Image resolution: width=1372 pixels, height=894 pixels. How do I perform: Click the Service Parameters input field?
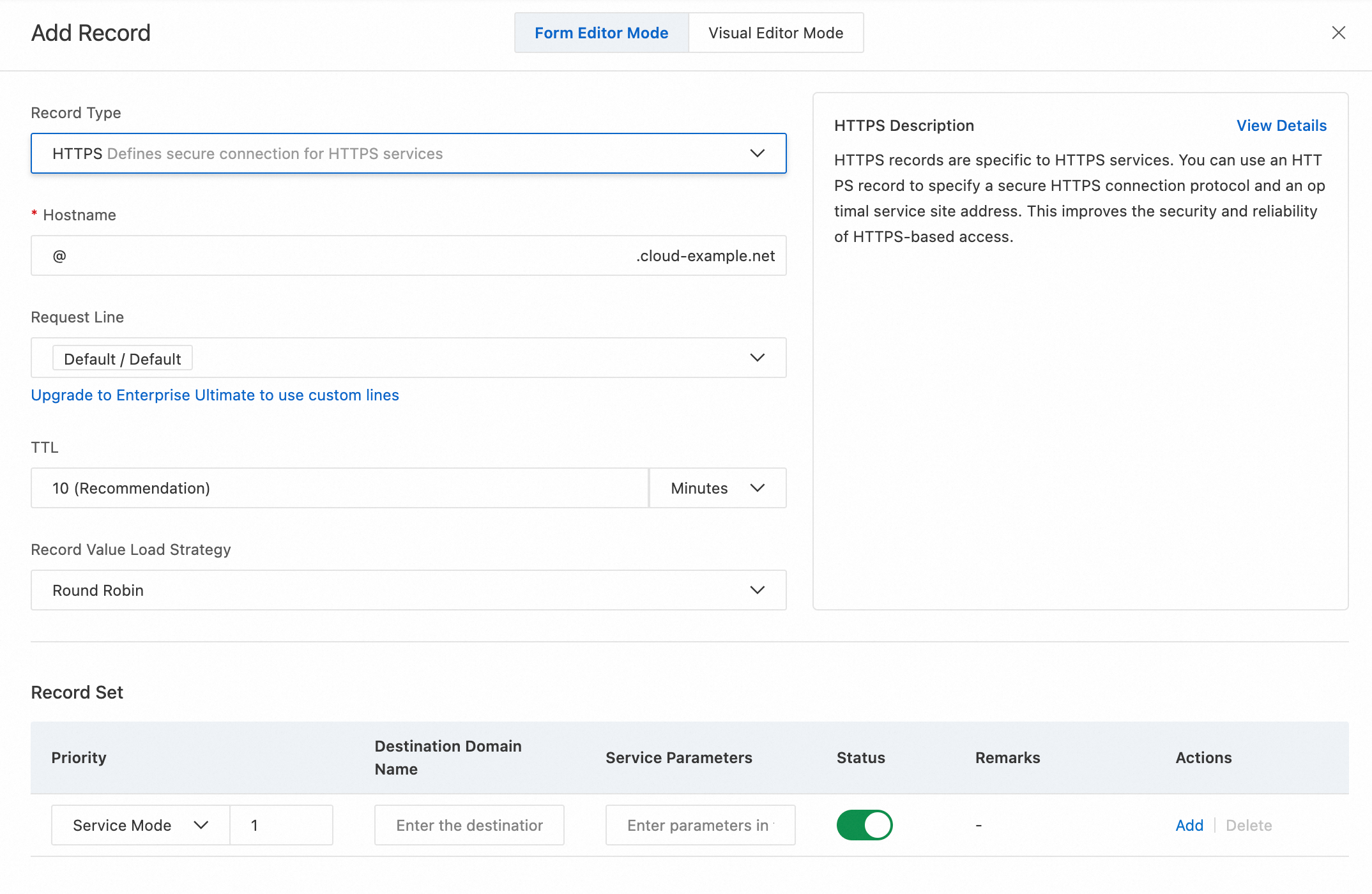click(x=699, y=825)
